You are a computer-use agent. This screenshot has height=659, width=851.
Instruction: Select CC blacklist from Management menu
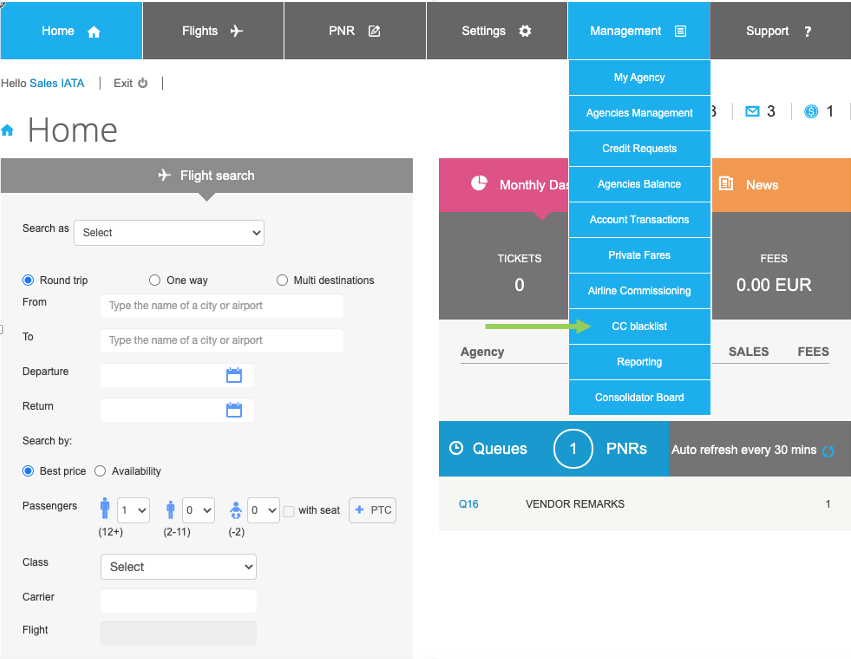[639, 326]
